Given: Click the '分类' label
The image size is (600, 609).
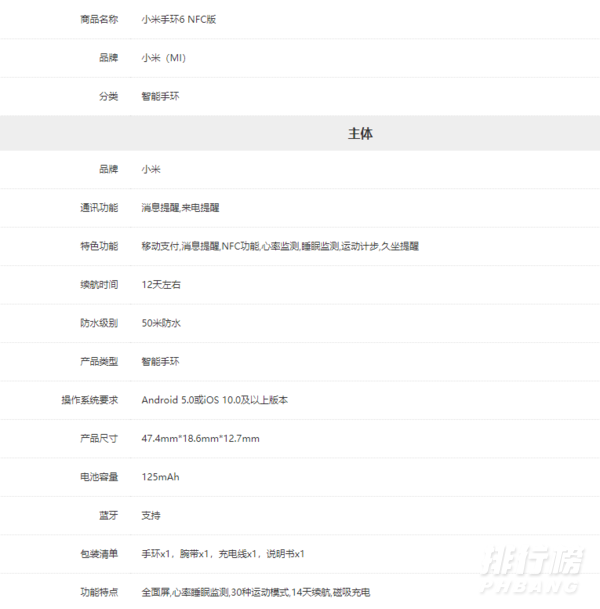Looking at the screenshot, I should pyautogui.click(x=108, y=96).
